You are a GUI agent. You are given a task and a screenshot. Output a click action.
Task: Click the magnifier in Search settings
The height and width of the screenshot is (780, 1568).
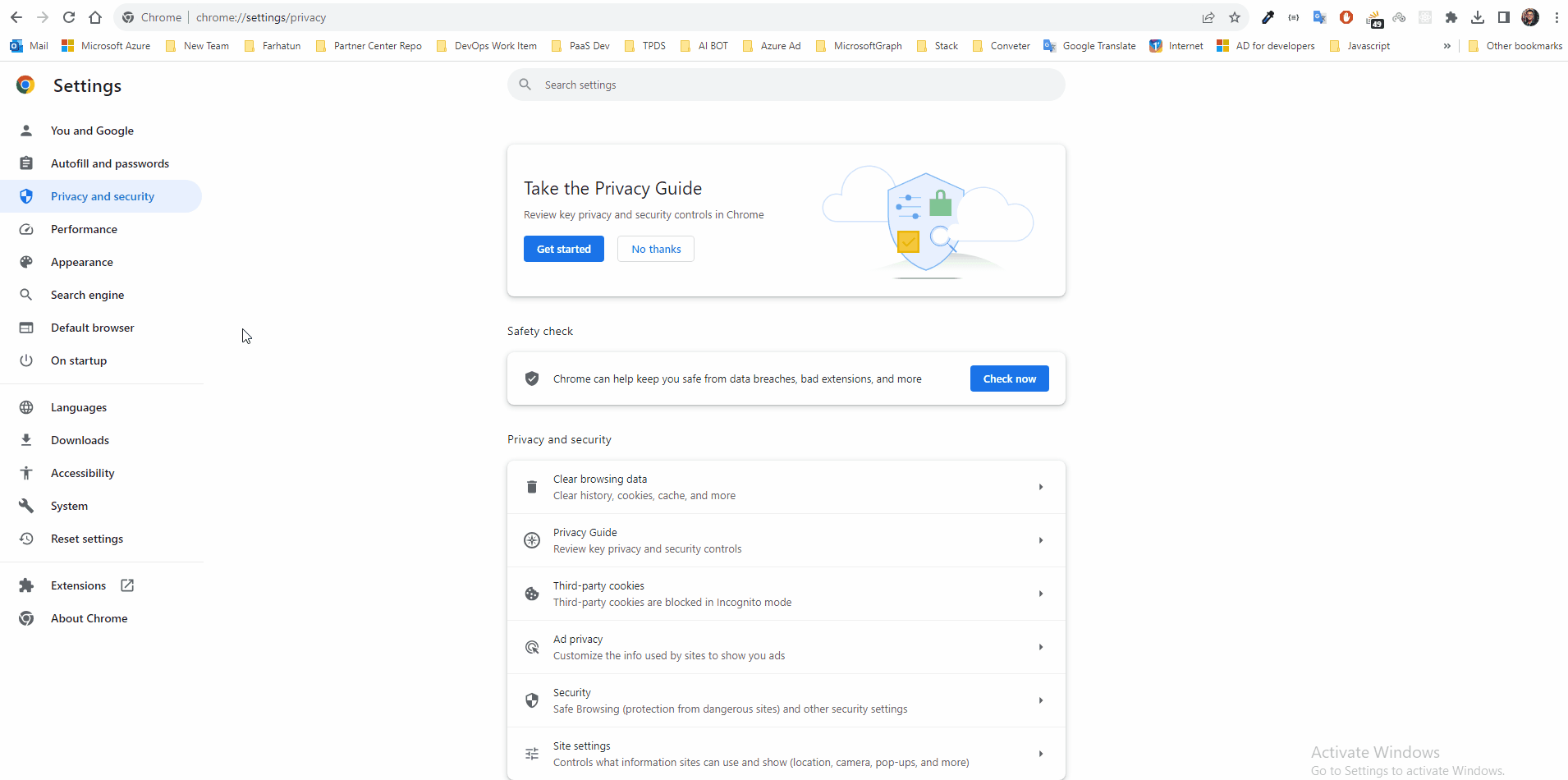click(525, 85)
